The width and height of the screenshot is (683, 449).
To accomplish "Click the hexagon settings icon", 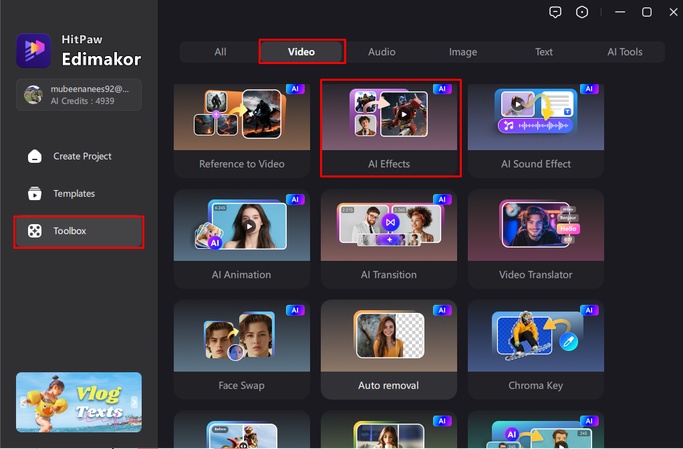I will (x=583, y=12).
